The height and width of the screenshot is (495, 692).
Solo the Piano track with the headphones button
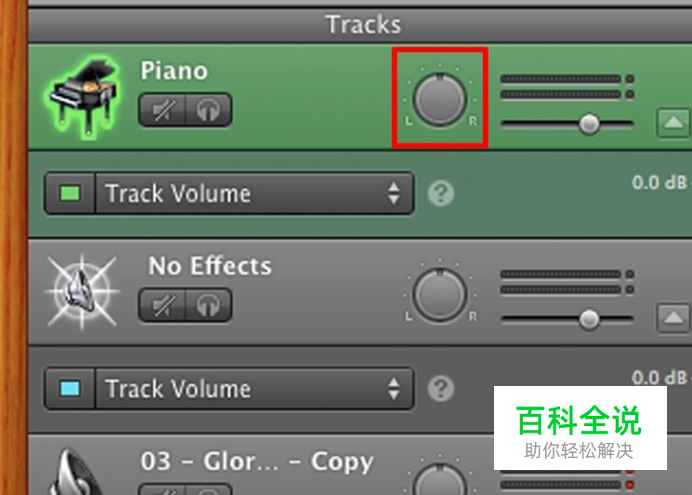pos(208,110)
